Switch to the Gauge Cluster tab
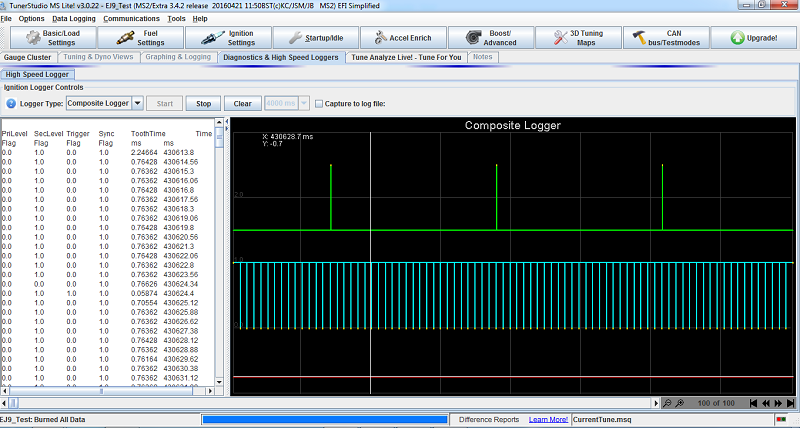Screen dimensions: 800x428 click(x=28, y=57)
